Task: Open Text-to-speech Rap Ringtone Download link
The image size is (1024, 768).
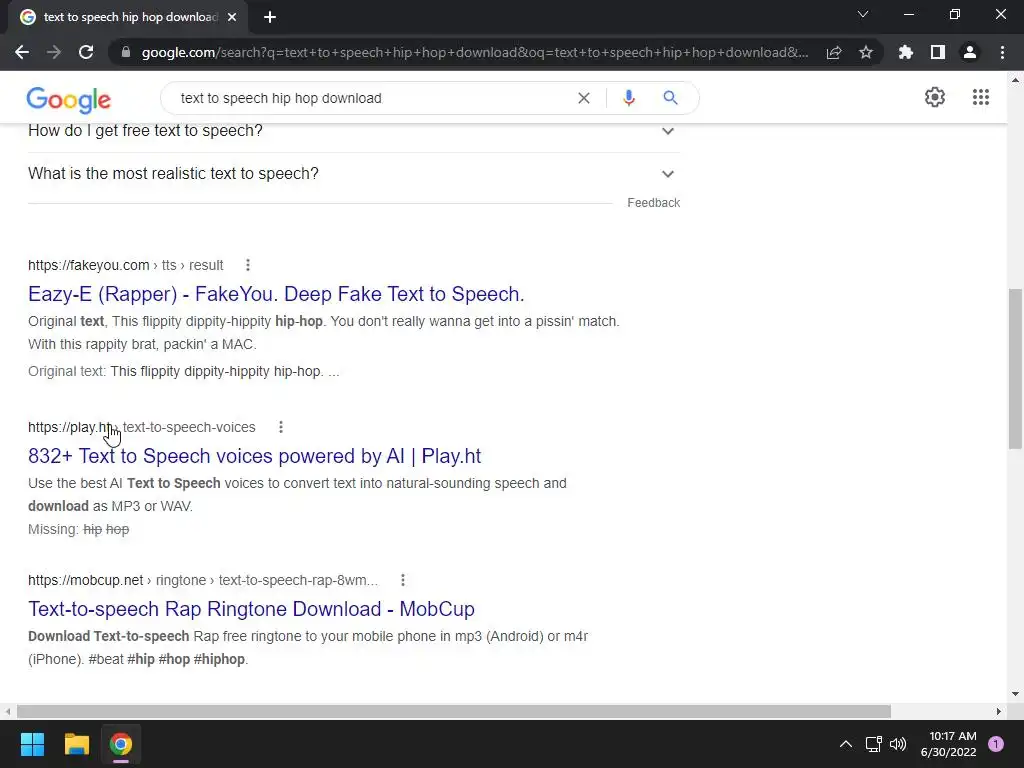Action: tap(251, 609)
